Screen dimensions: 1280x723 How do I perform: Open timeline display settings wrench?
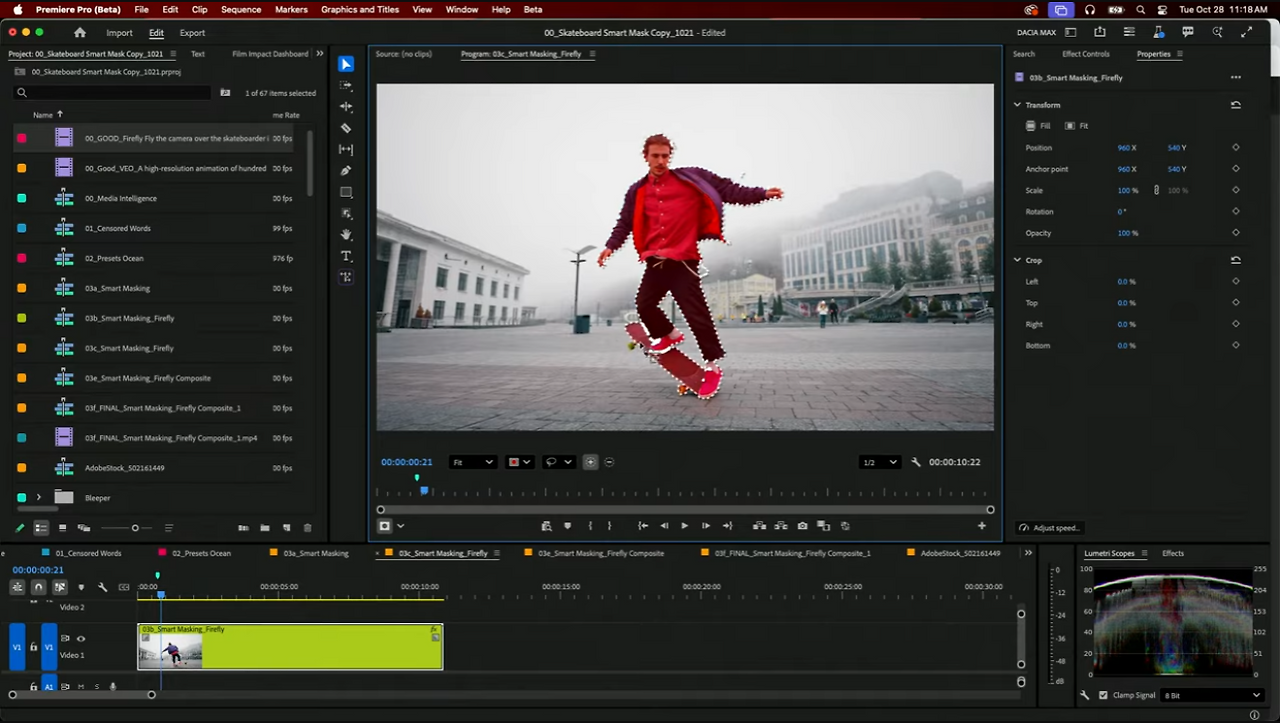coord(102,587)
